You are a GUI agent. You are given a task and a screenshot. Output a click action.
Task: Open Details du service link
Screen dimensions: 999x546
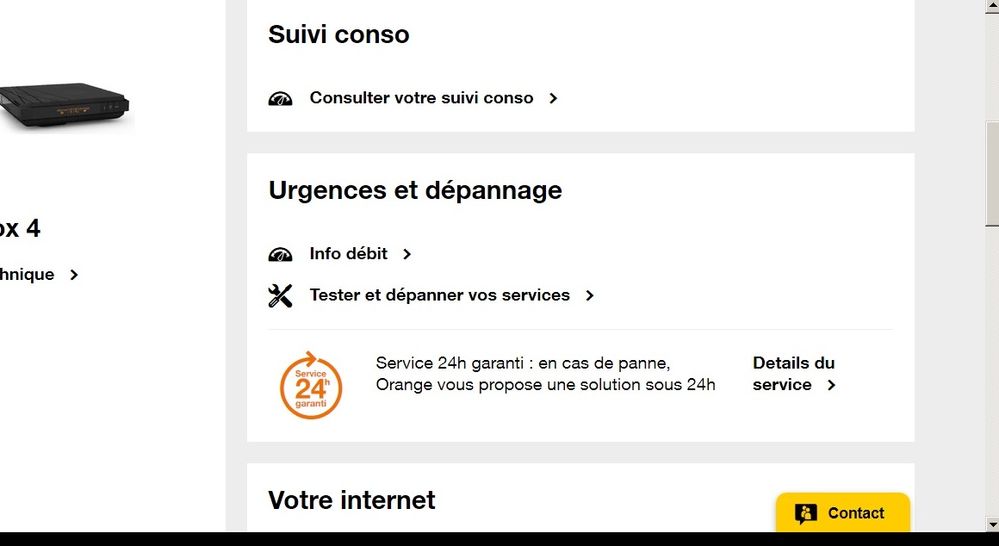coord(793,373)
